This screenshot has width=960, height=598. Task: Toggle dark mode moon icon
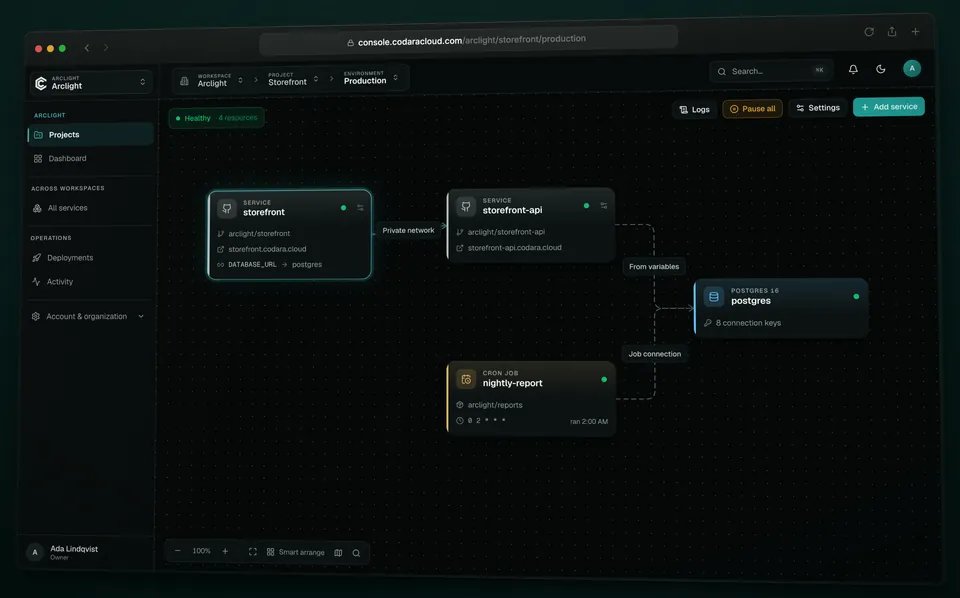tap(880, 69)
